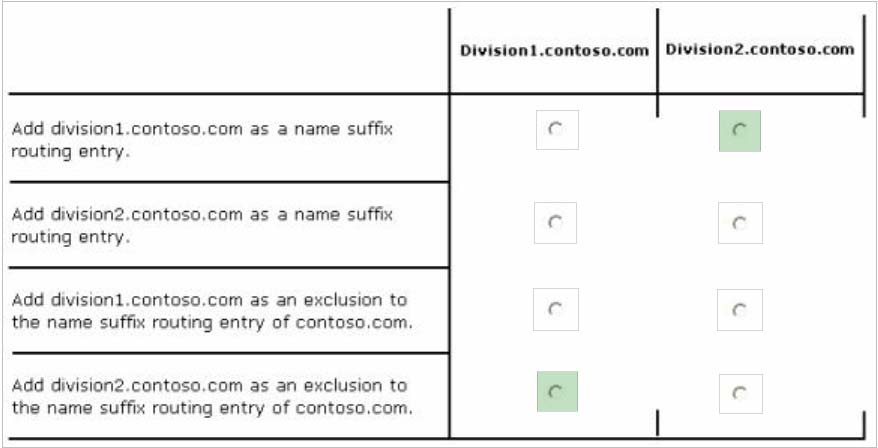
Task: Click the Division1.contoso.com column header
Action: (554, 51)
